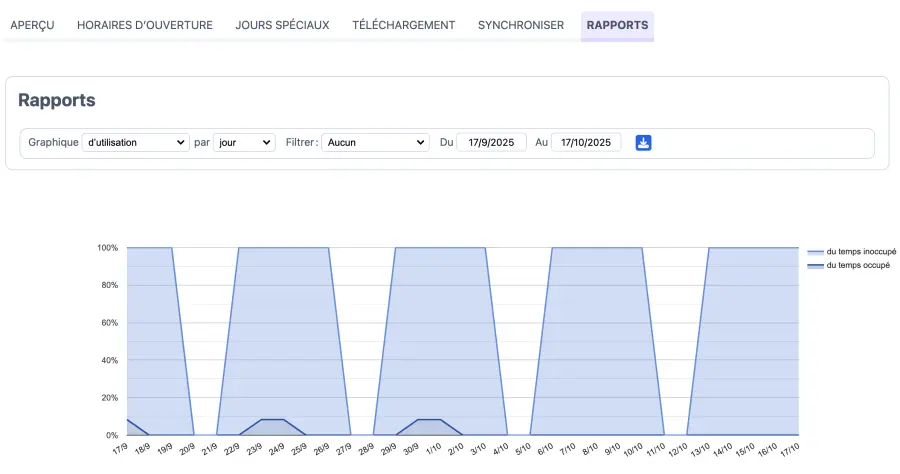Click the 'du temps occupé' legend swatch
900x474 pixels.
815,265
